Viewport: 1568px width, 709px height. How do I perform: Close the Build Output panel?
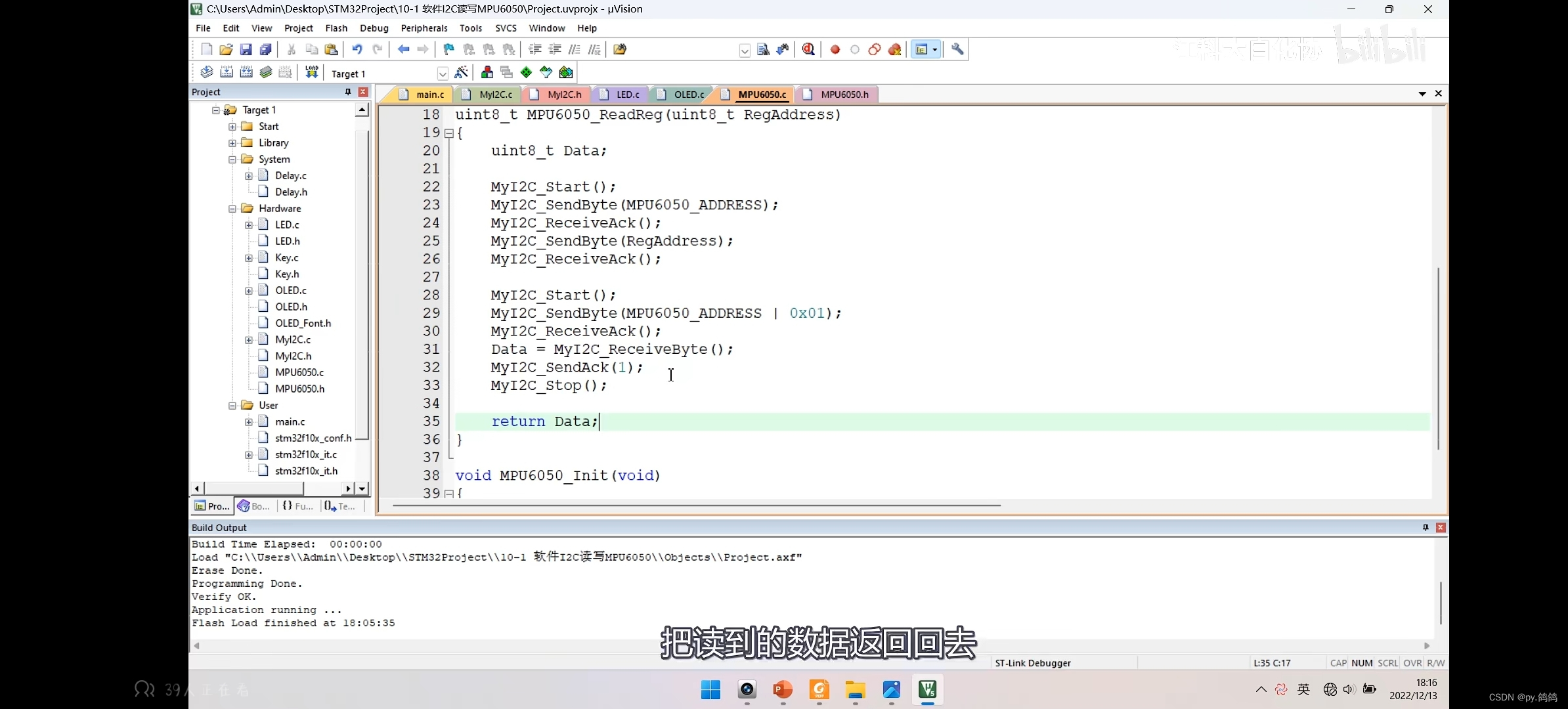(1441, 527)
